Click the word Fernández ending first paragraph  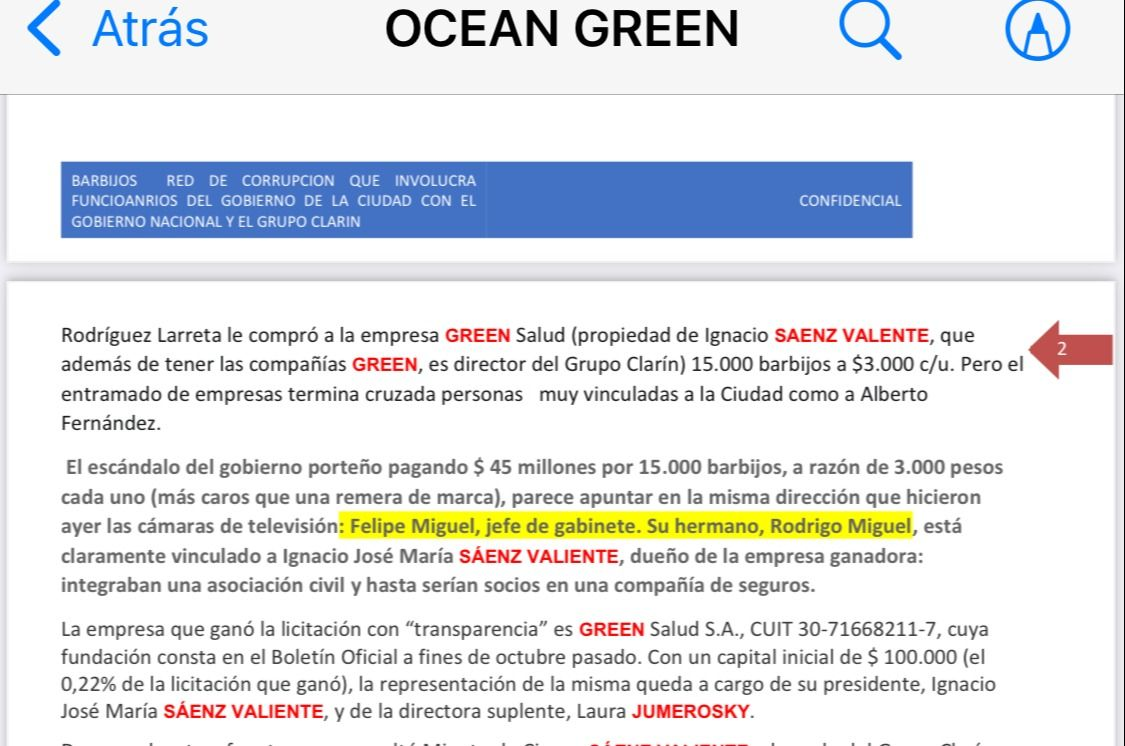[x=110, y=423]
